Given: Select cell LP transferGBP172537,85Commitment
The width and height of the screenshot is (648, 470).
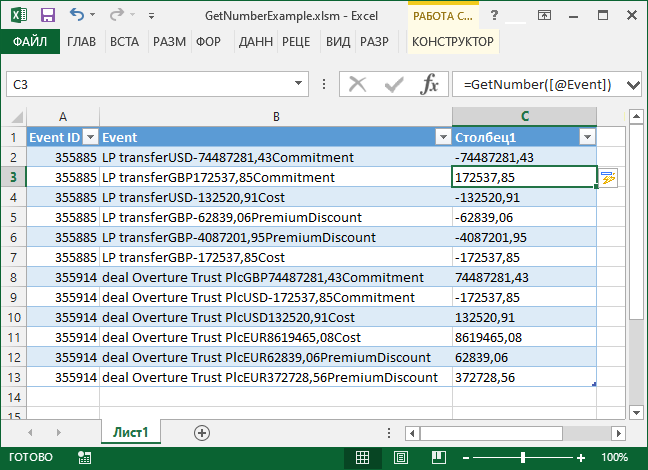Looking at the screenshot, I should click(276, 177).
